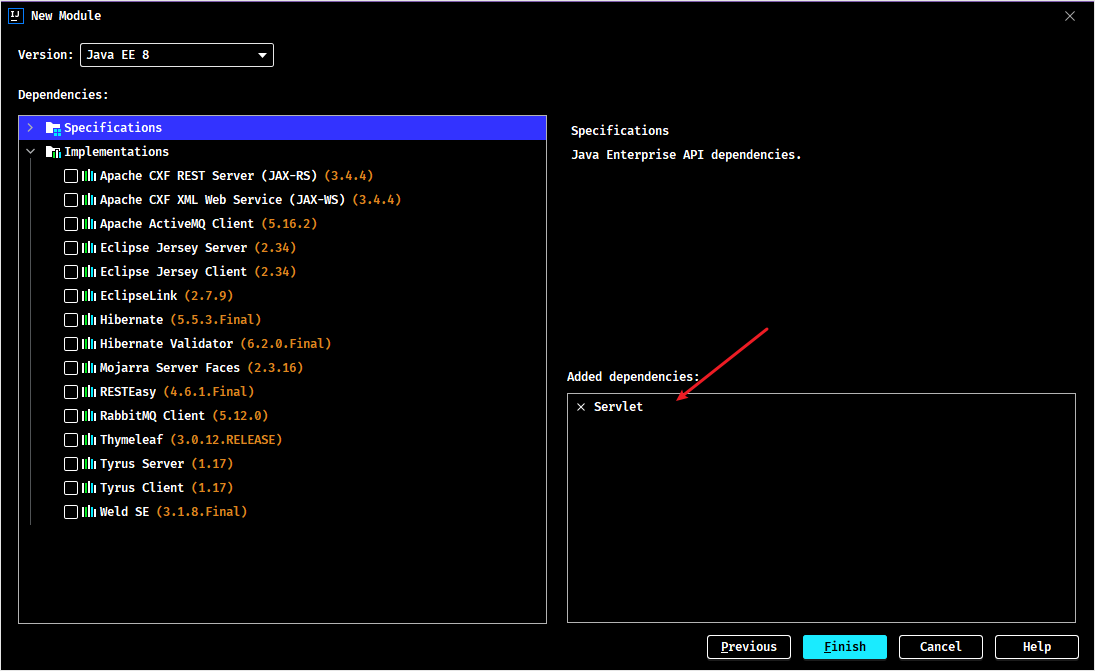
Task: Toggle the Tyrus Server checkbox
Action: (71, 464)
